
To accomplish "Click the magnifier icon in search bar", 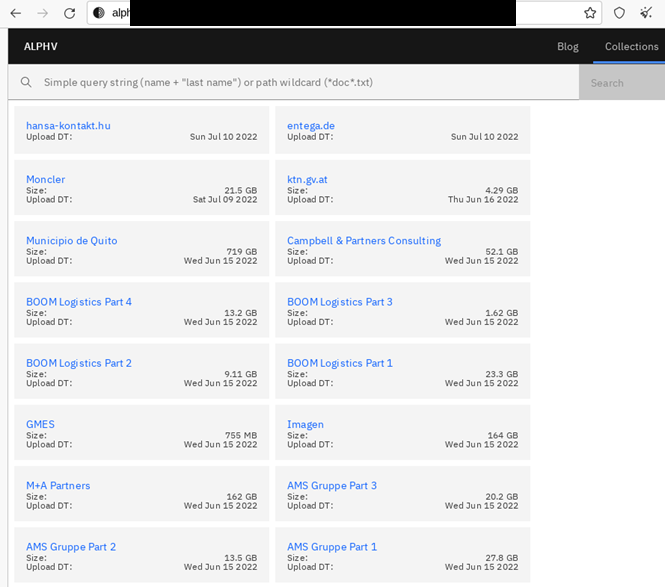I will 25,83.
